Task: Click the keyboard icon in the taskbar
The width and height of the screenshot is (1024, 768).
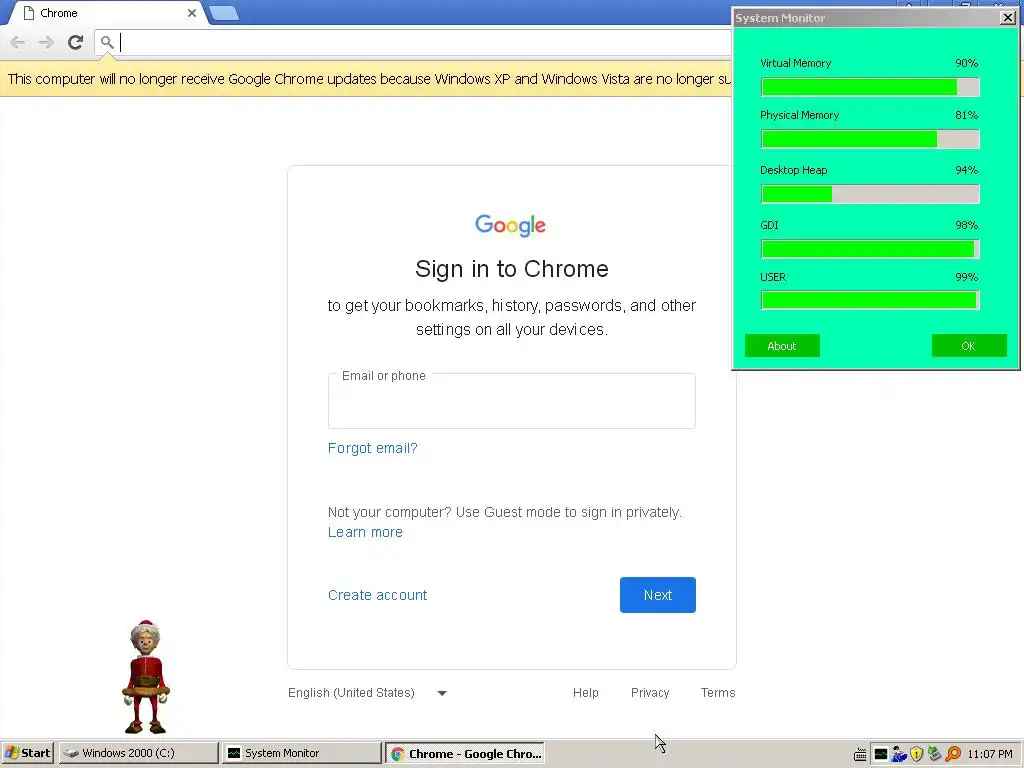Action: [860, 754]
